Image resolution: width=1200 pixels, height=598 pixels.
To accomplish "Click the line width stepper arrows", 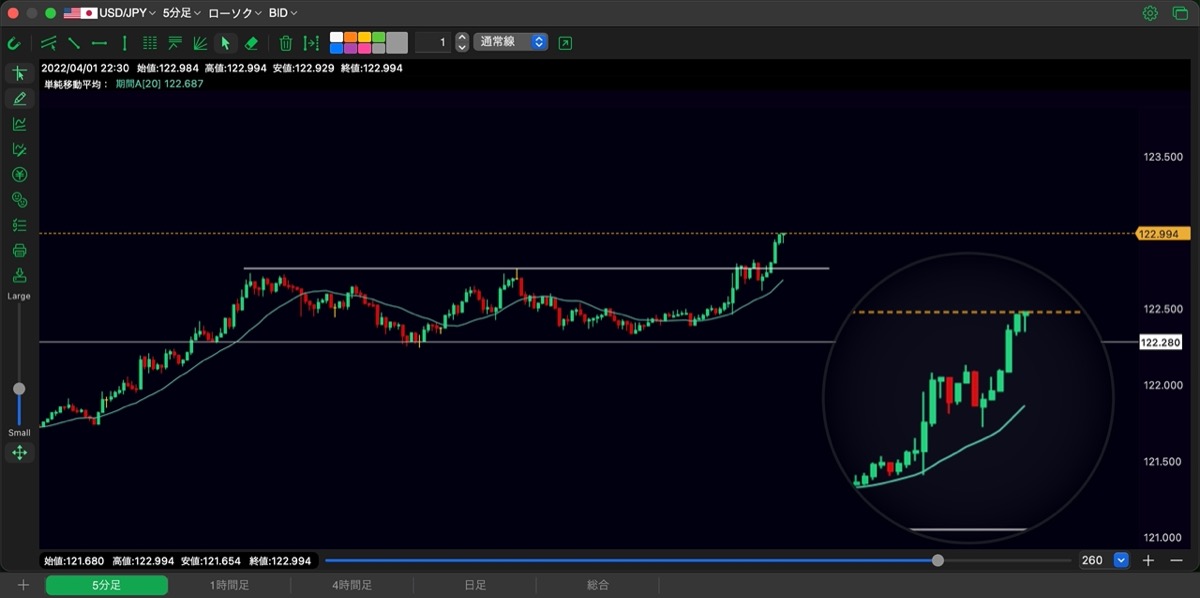I will point(461,42).
